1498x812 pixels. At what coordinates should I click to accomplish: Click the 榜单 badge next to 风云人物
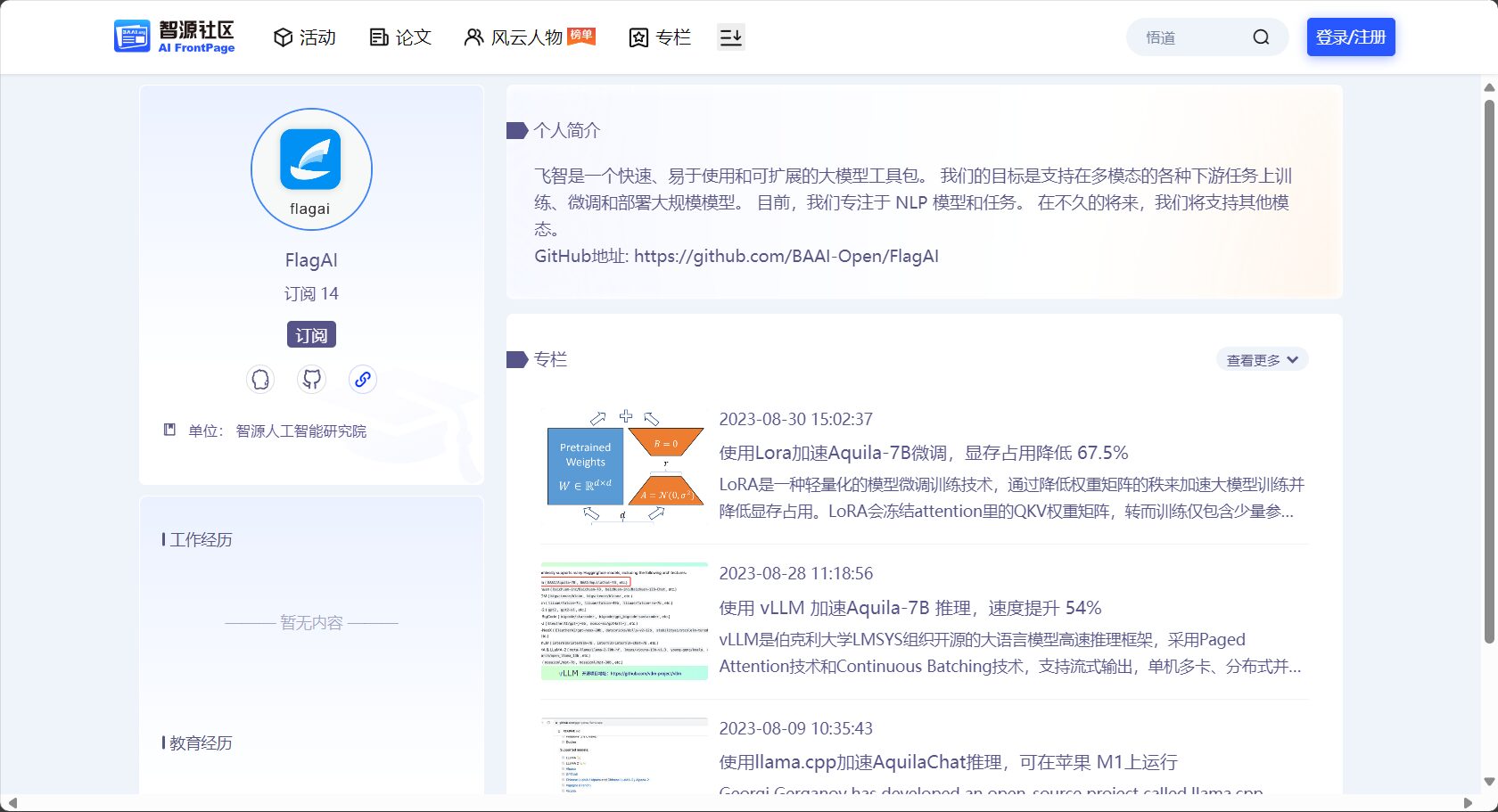pyautogui.click(x=581, y=35)
